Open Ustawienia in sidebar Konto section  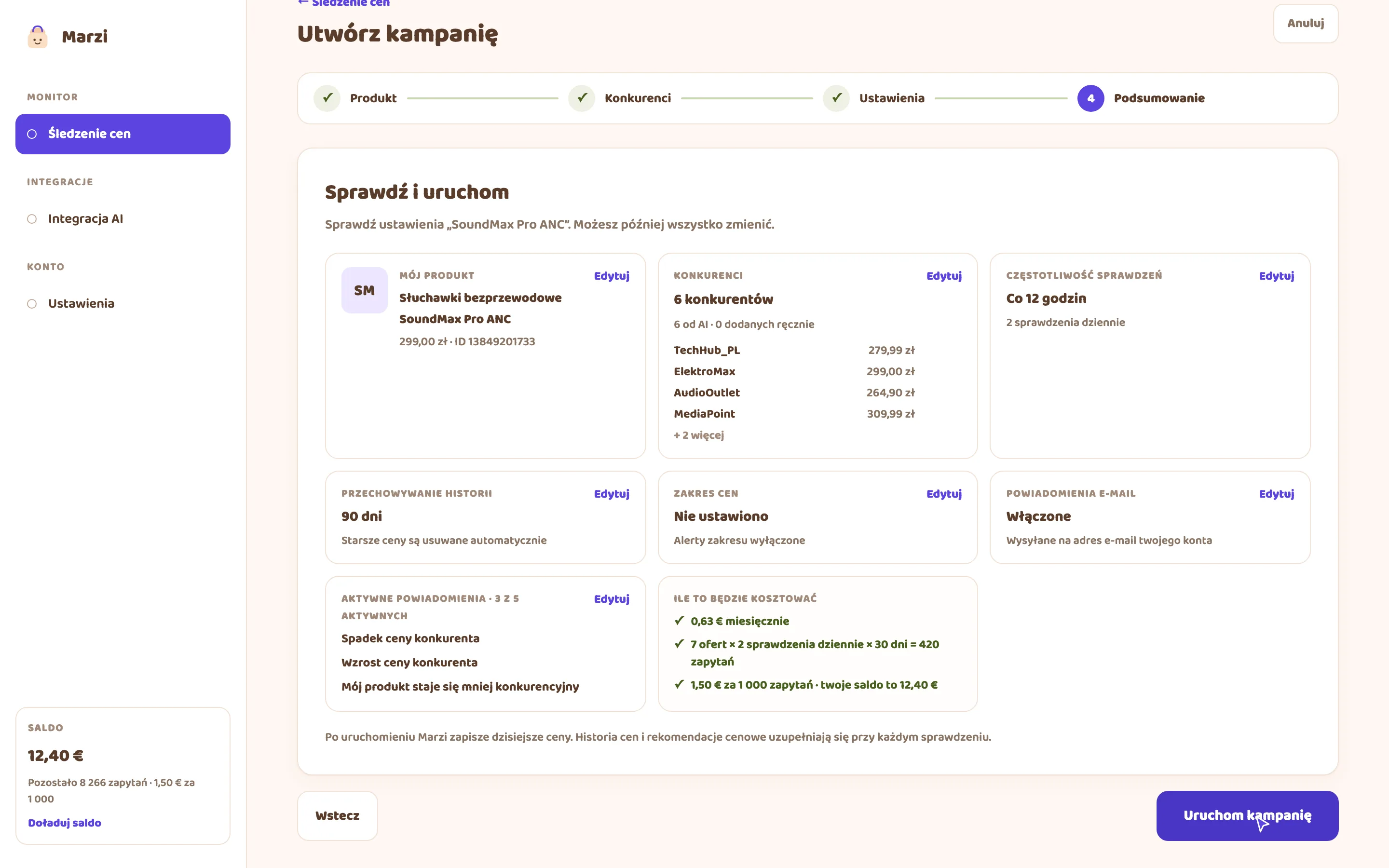123,304
